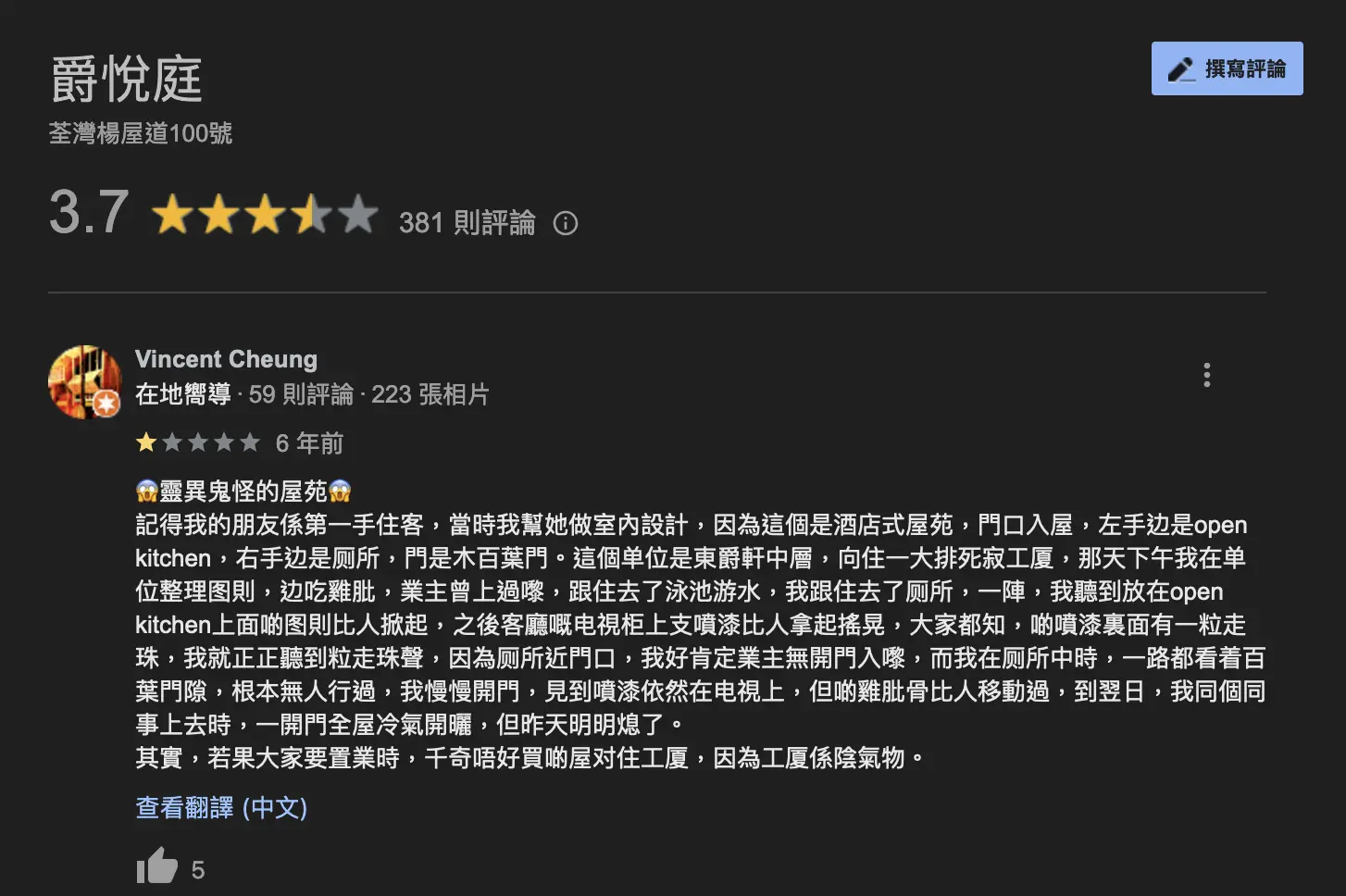Click the 撰寫評論 write review button
This screenshot has height=896, width=1346.
coord(1227,68)
